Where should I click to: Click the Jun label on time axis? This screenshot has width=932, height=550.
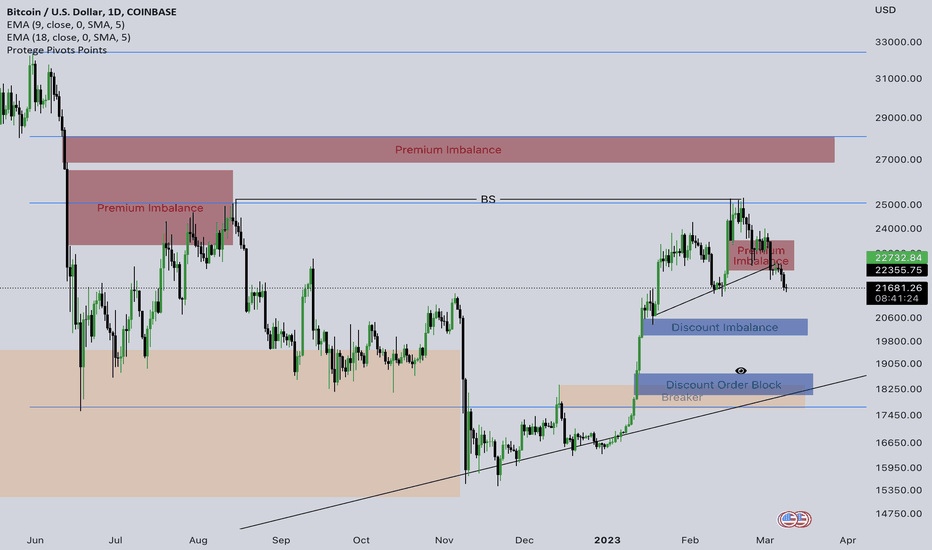[35, 540]
